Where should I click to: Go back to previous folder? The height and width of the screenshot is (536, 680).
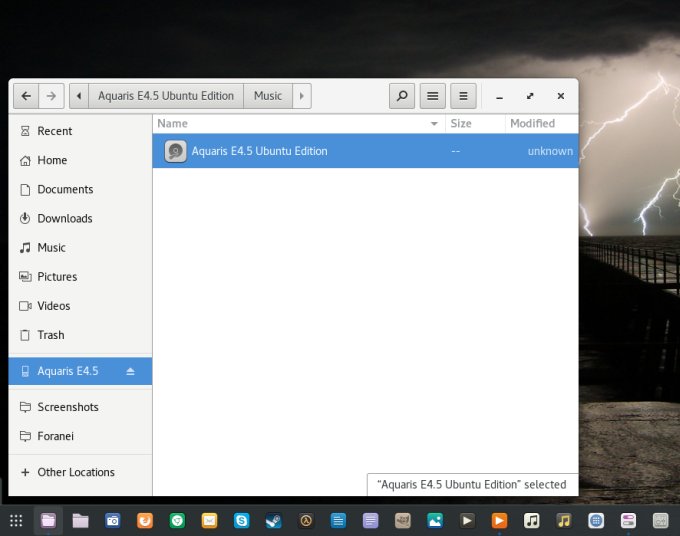(25, 96)
